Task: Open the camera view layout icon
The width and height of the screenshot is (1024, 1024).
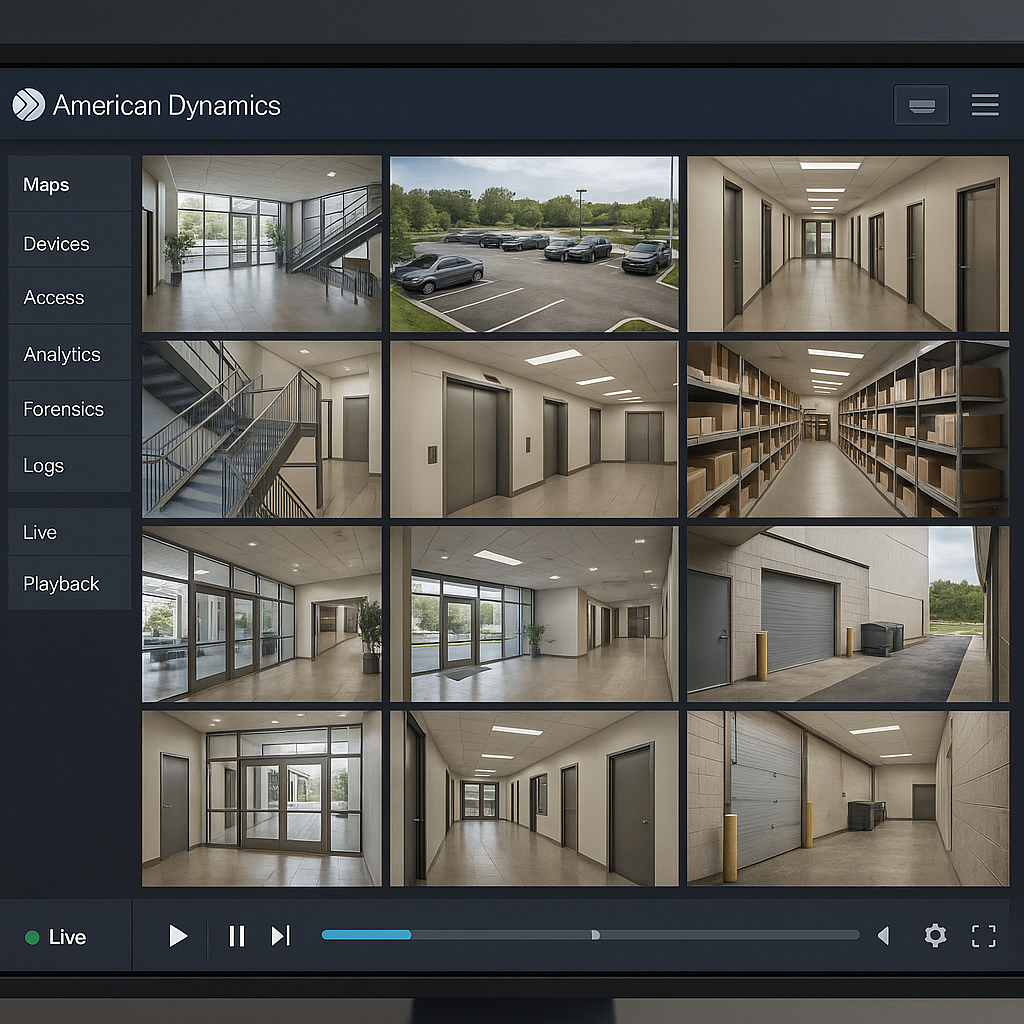Action: pyautogui.click(x=920, y=104)
